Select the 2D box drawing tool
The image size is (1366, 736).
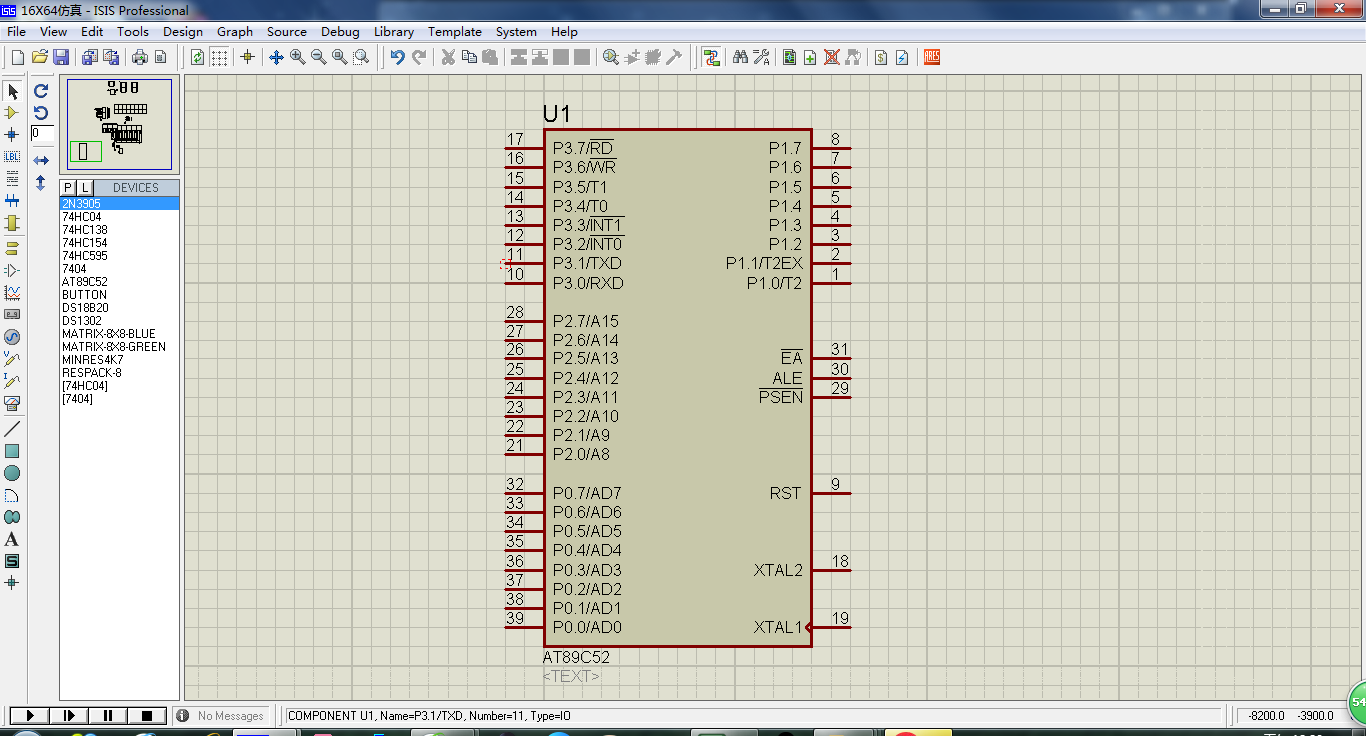pyautogui.click(x=12, y=451)
